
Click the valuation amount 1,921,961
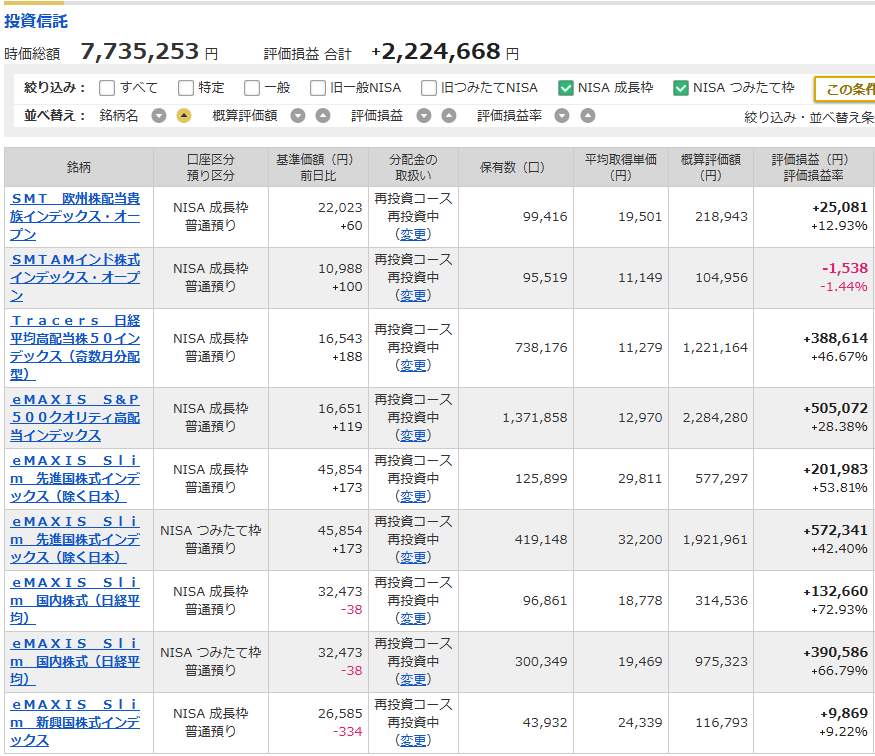715,540
